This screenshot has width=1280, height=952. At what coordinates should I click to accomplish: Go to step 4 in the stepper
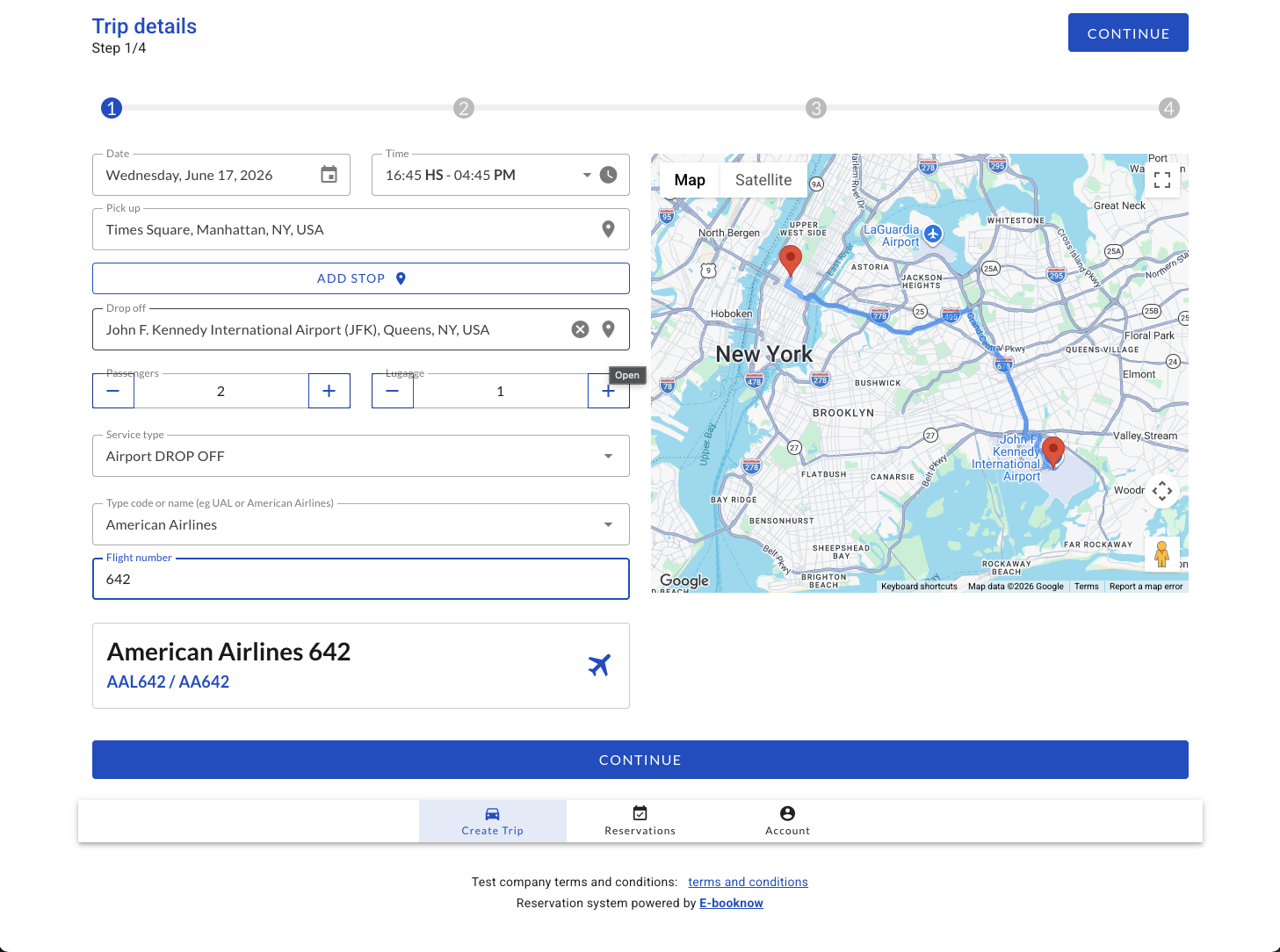pyautogui.click(x=1168, y=108)
